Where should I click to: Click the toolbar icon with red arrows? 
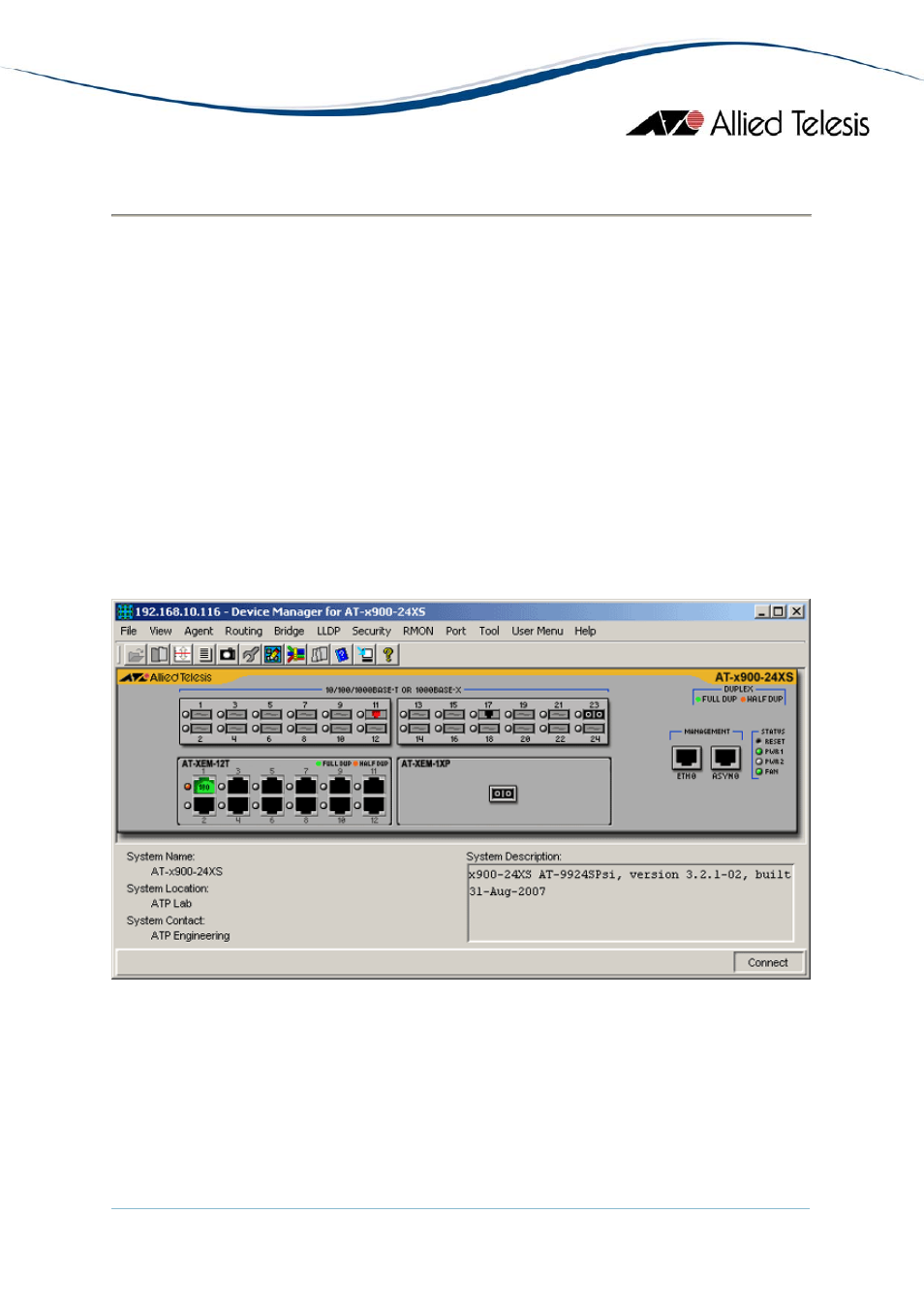182,655
